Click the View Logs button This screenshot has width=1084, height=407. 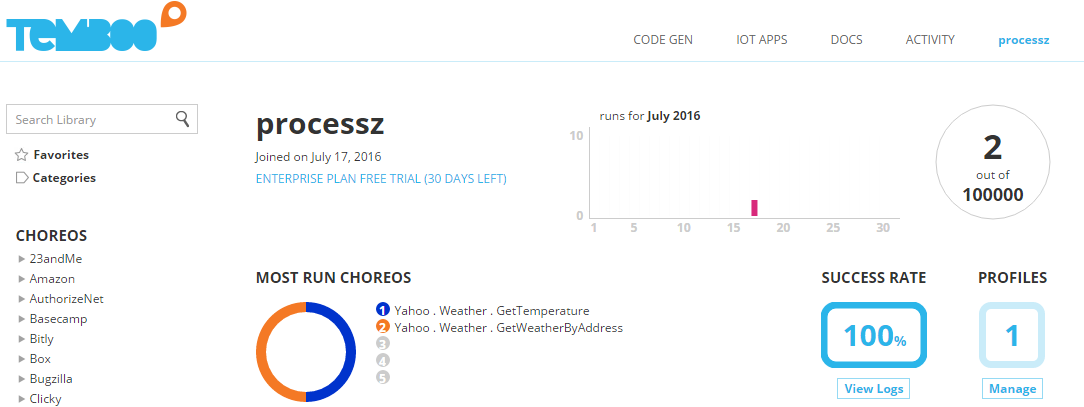tap(873, 389)
